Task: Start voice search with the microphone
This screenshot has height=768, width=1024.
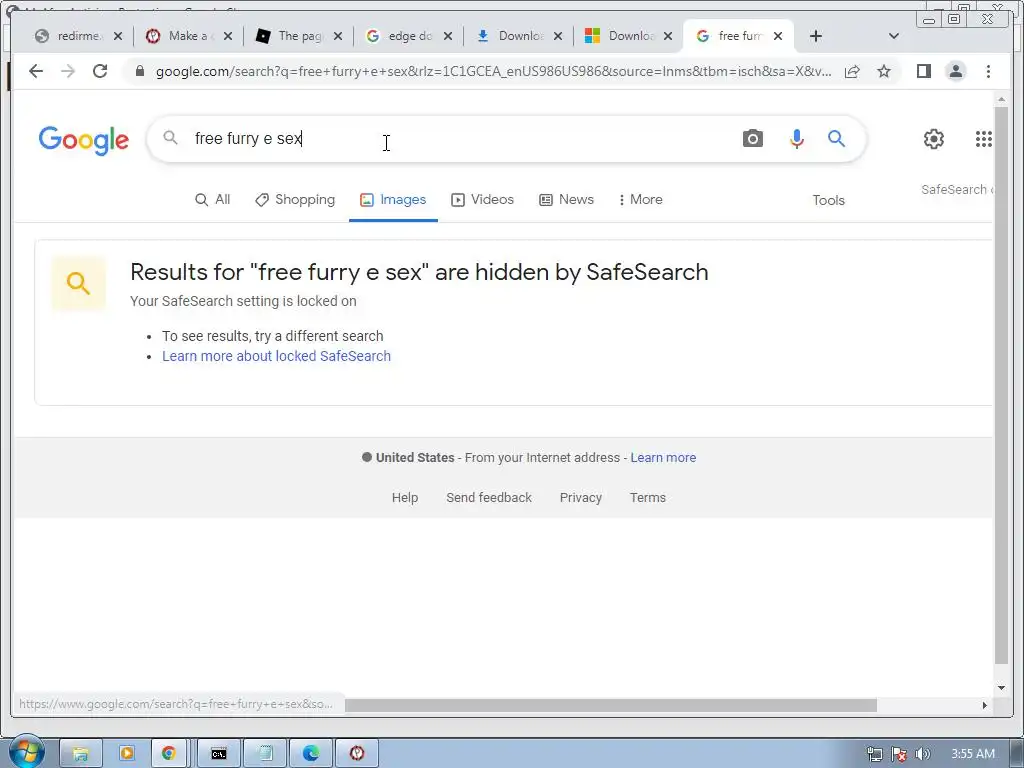Action: [x=796, y=138]
